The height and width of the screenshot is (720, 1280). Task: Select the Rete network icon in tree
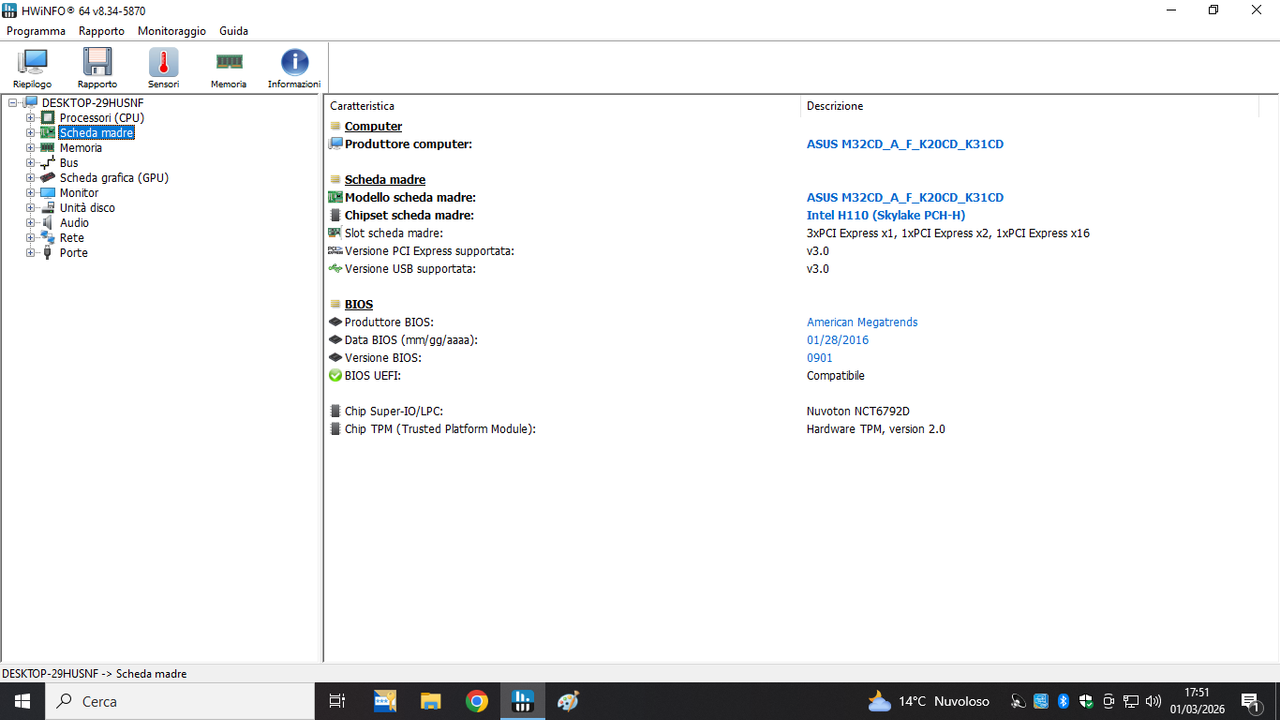pyautogui.click(x=48, y=238)
